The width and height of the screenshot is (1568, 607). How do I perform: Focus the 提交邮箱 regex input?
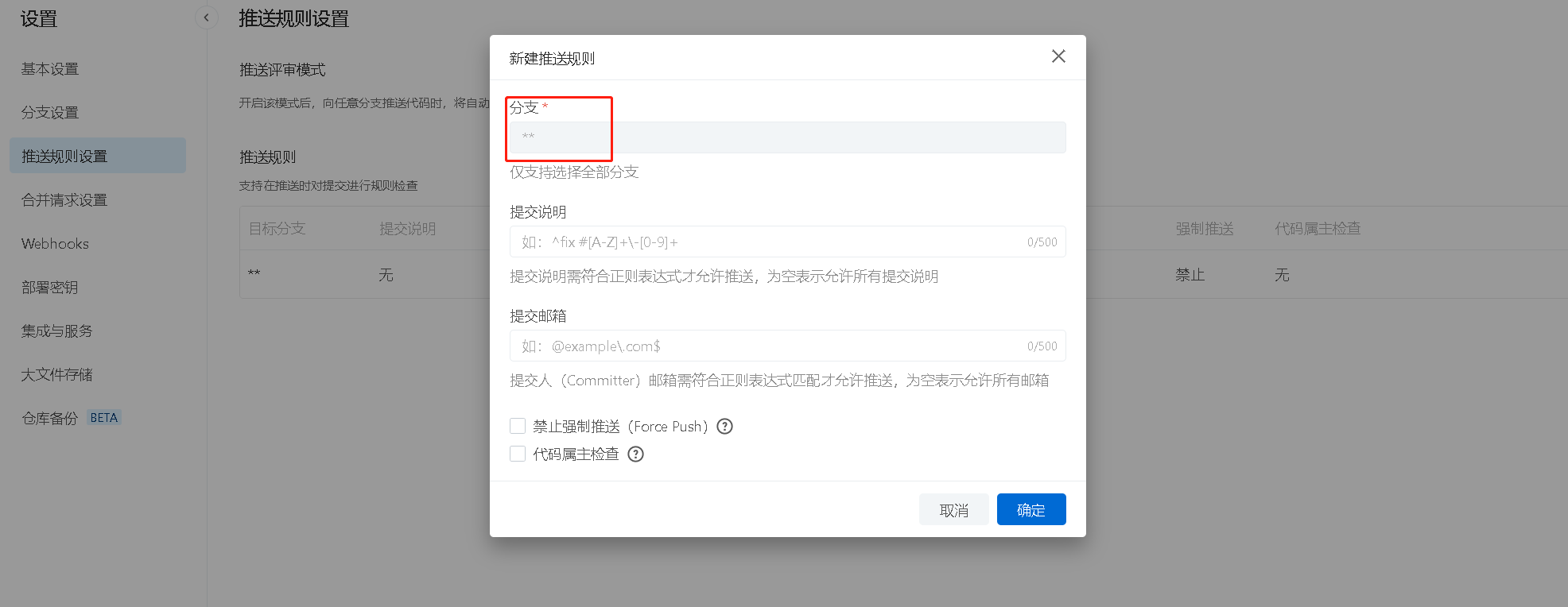coord(787,346)
